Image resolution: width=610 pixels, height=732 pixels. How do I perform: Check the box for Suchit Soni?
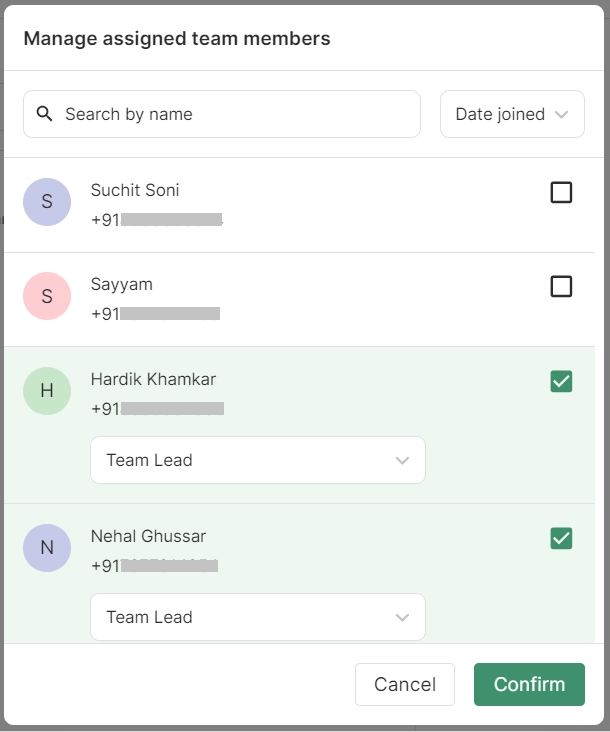click(x=561, y=192)
